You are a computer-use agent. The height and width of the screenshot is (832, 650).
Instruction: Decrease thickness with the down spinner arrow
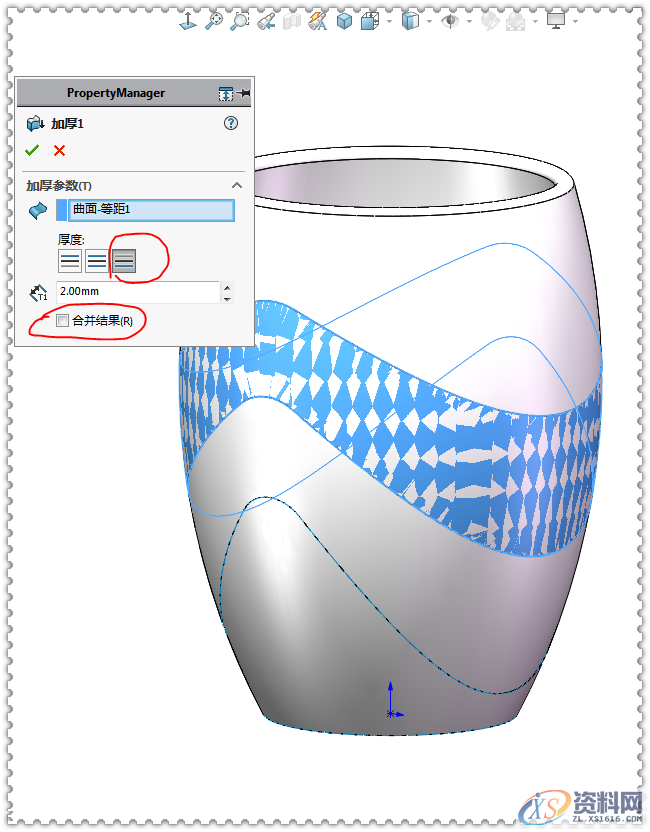point(228,299)
